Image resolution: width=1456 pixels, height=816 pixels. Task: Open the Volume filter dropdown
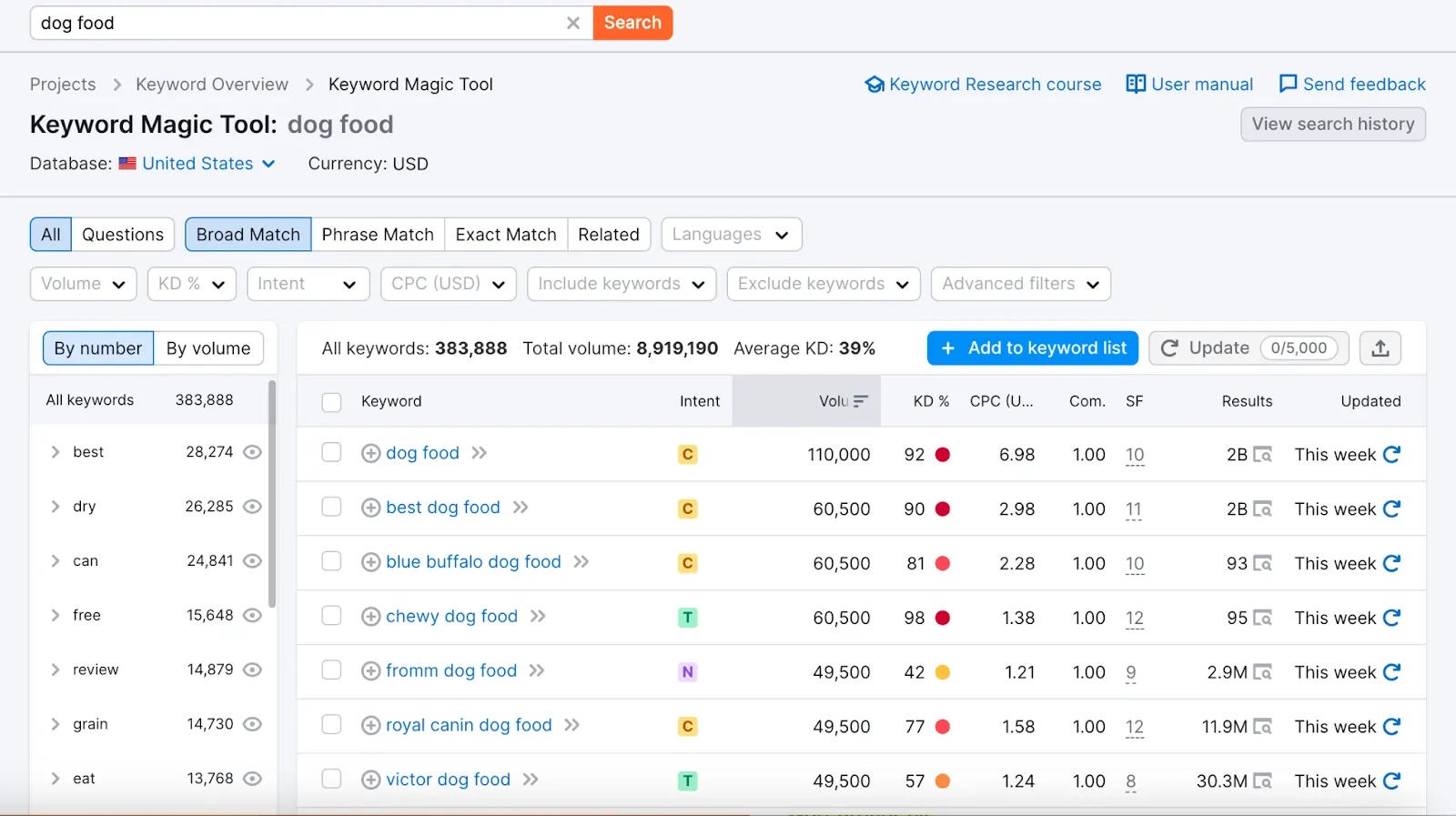(83, 284)
